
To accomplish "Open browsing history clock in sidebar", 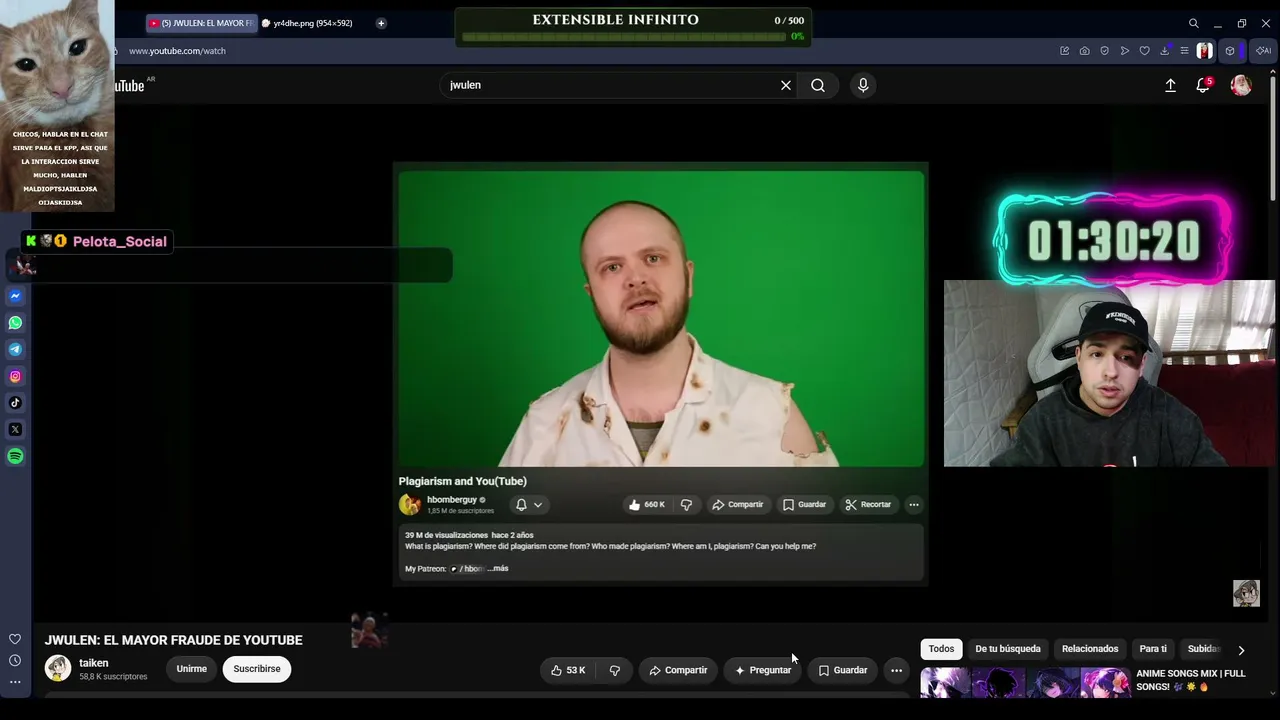I will tap(15, 660).
